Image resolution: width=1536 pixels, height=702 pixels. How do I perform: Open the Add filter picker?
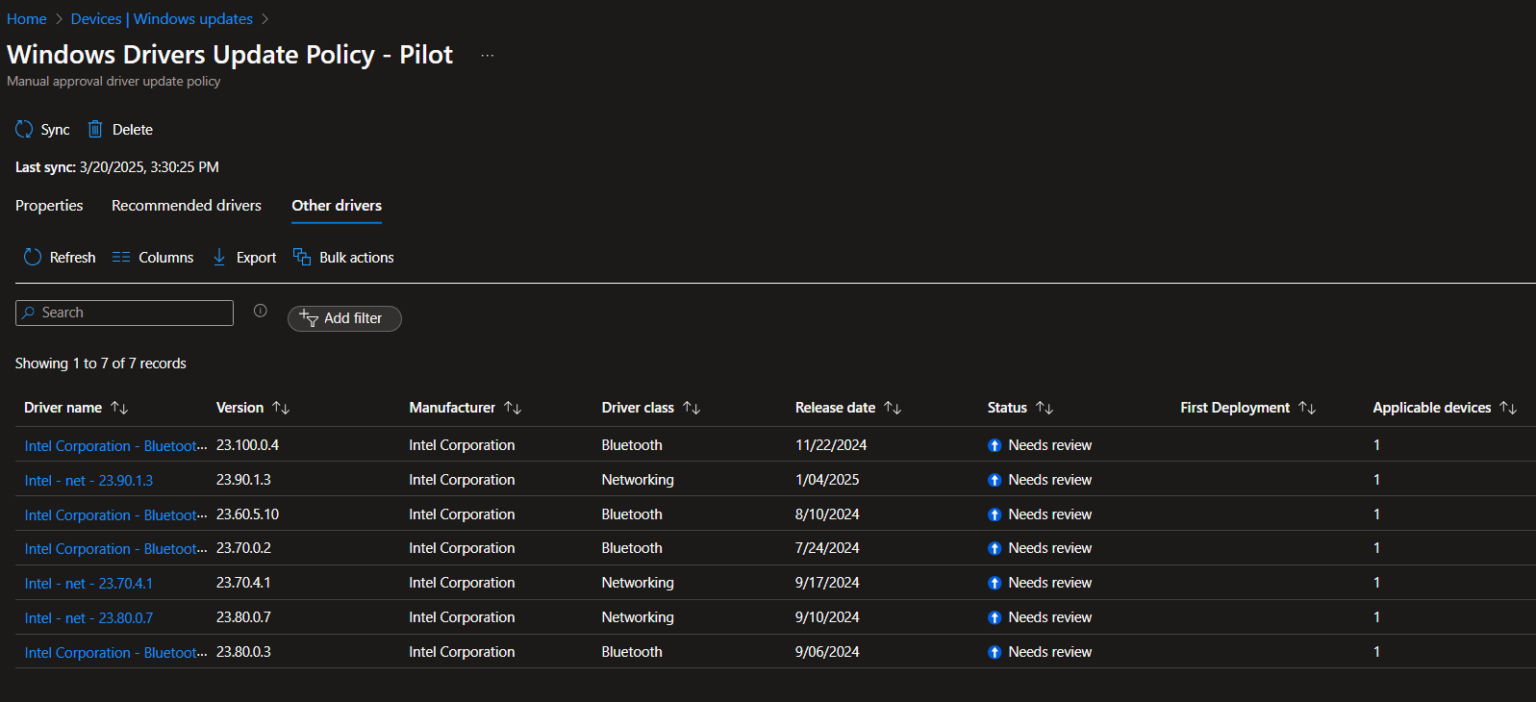click(344, 318)
